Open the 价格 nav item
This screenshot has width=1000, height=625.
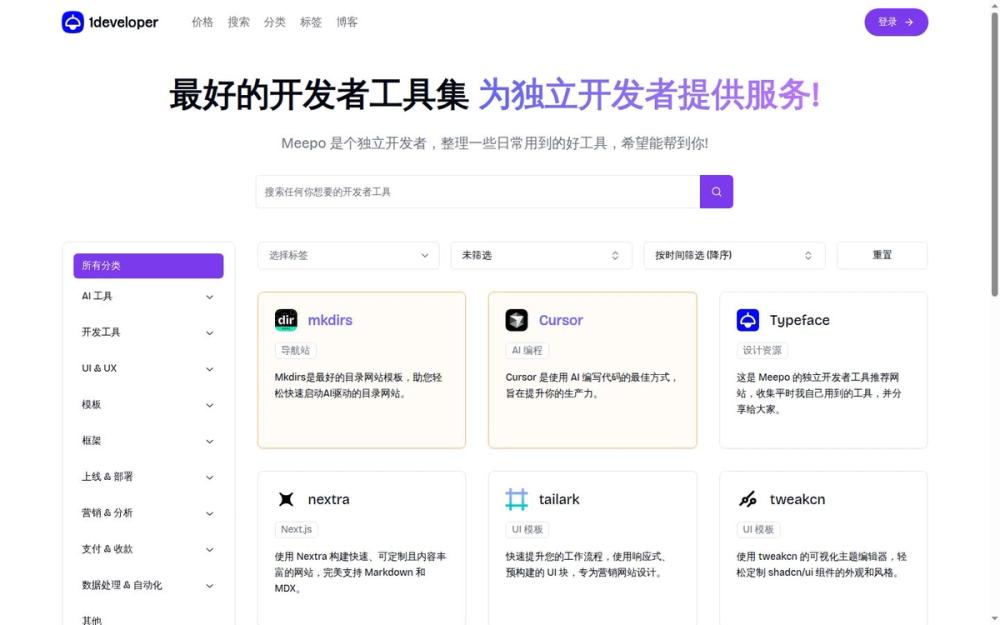tap(202, 22)
